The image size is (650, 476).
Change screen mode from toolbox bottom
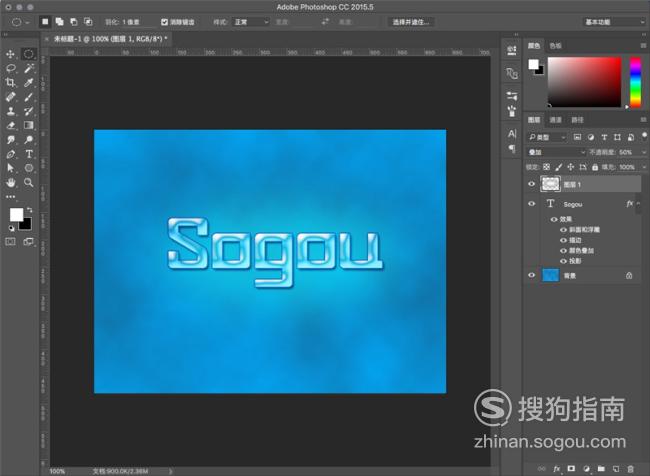point(29,242)
